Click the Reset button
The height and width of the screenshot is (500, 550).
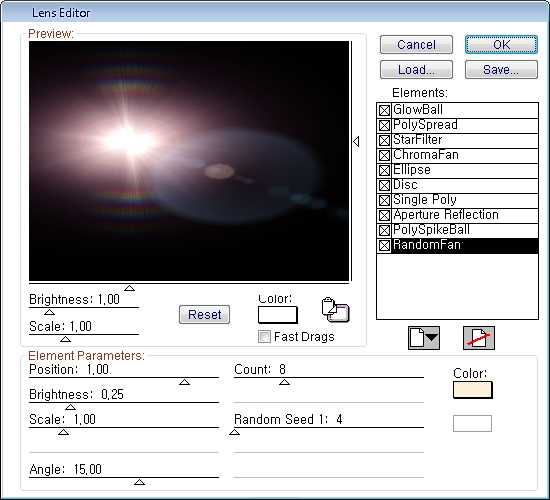pyautogui.click(x=204, y=314)
